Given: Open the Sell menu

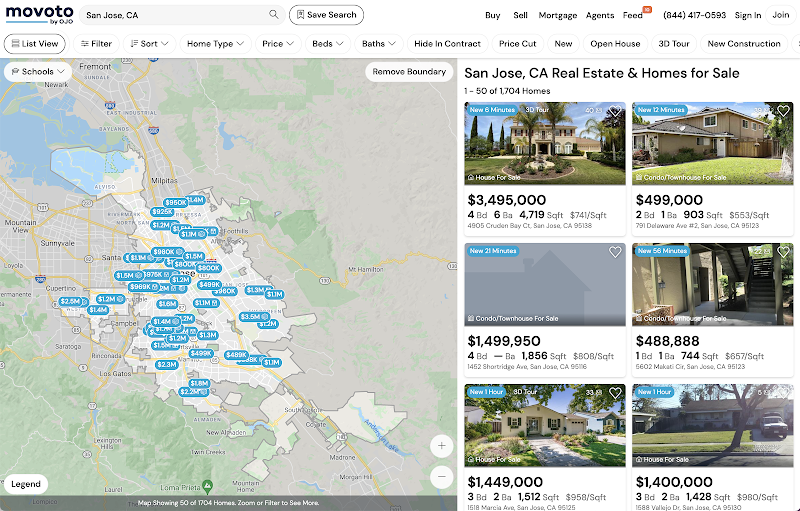Looking at the screenshot, I should (520, 15).
